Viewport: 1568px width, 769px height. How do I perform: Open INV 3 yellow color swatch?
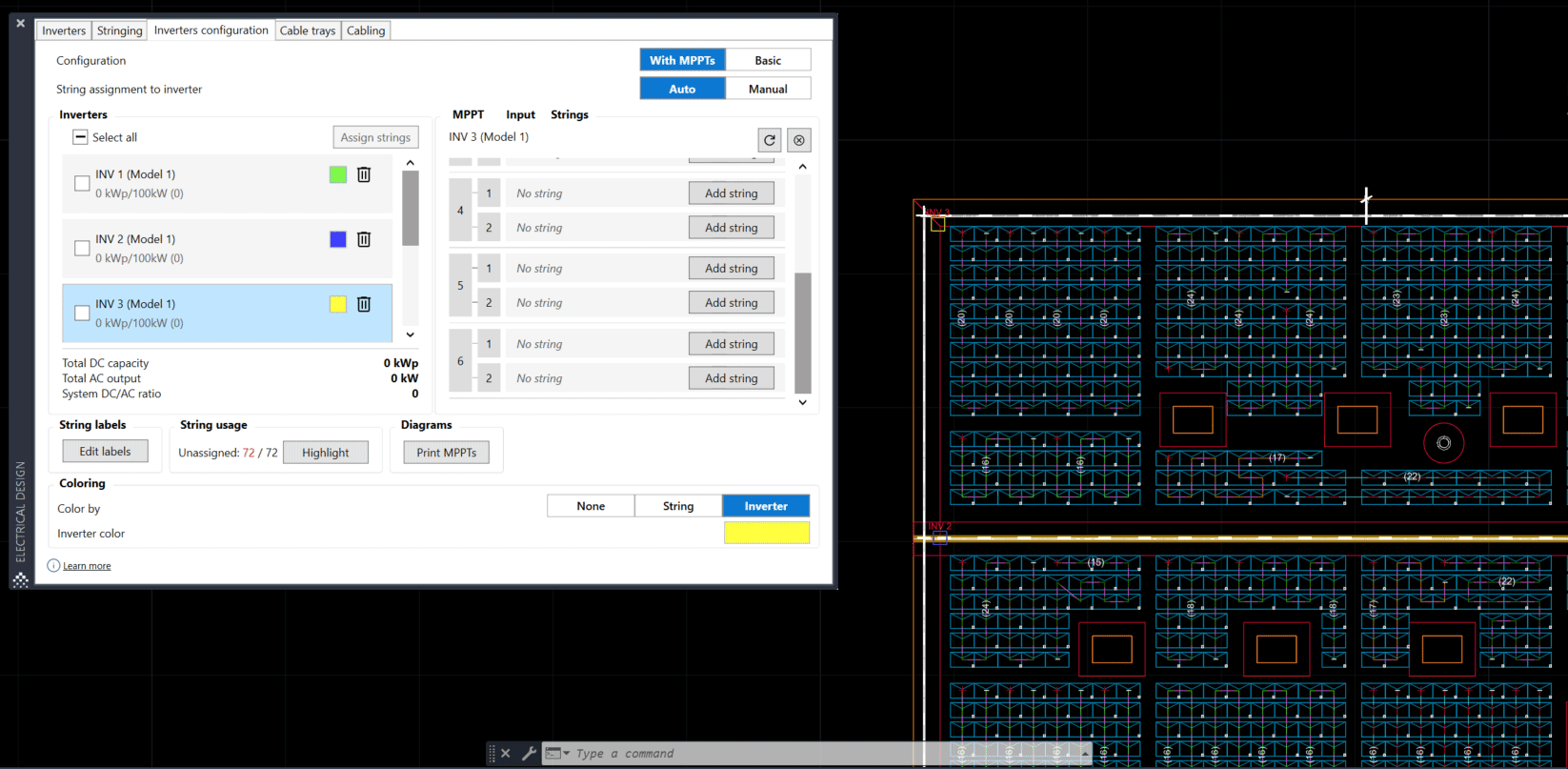tap(338, 304)
